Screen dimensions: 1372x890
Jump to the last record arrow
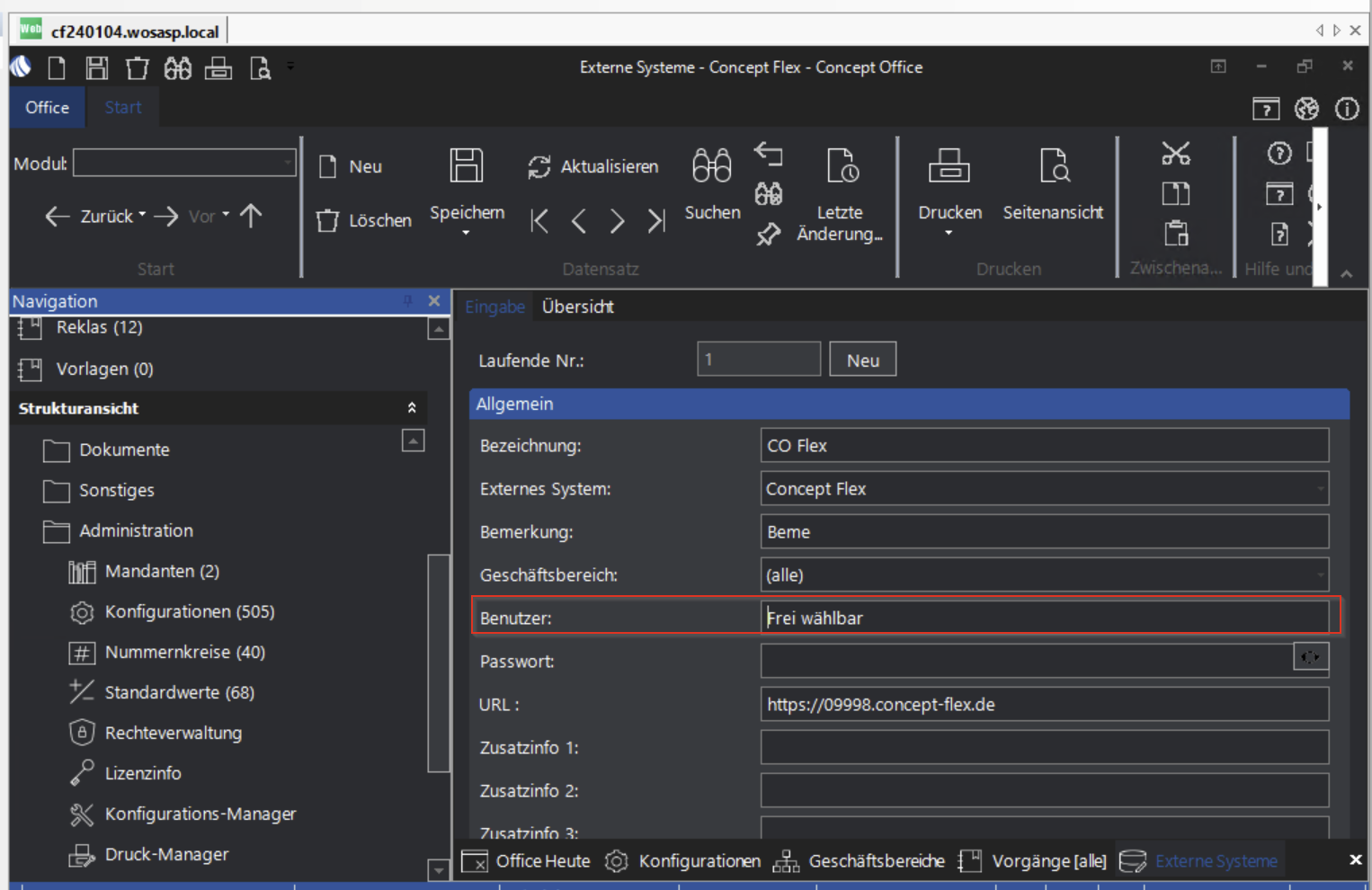(x=656, y=220)
